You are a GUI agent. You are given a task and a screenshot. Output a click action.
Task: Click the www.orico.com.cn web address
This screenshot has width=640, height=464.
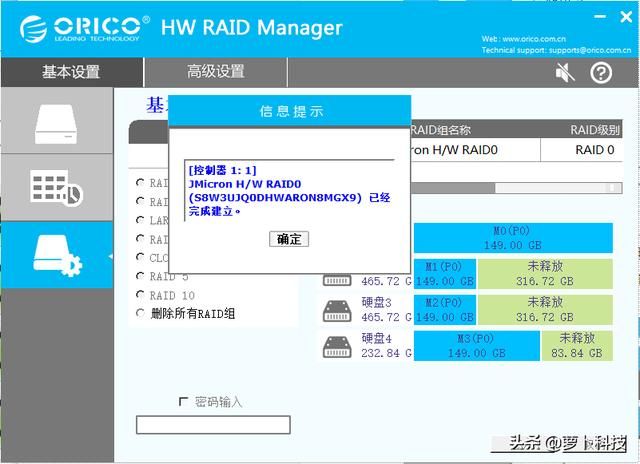point(534,39)
